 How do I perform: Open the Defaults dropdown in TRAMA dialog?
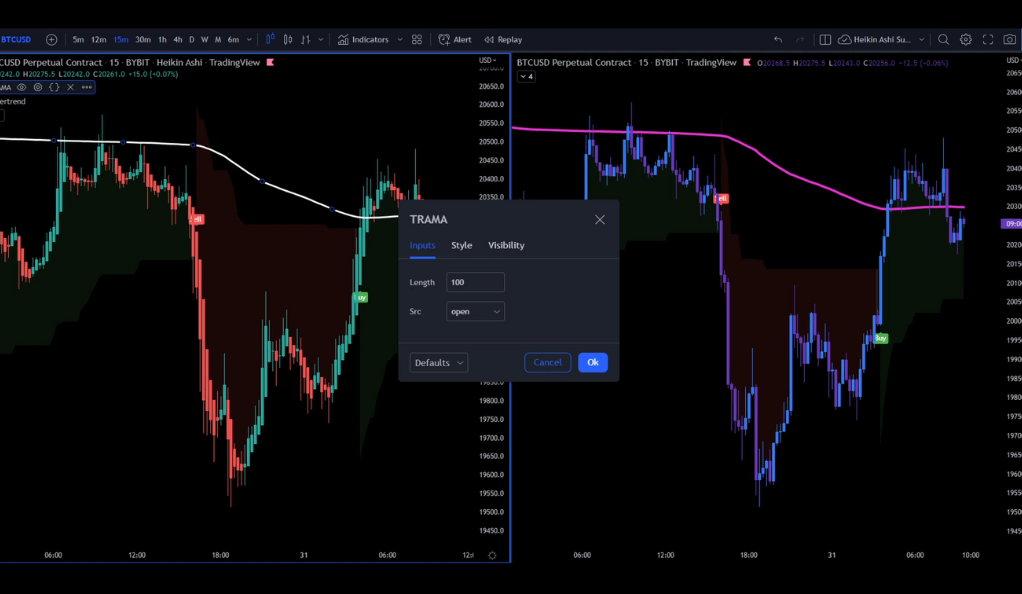click(x=439, y=363)
